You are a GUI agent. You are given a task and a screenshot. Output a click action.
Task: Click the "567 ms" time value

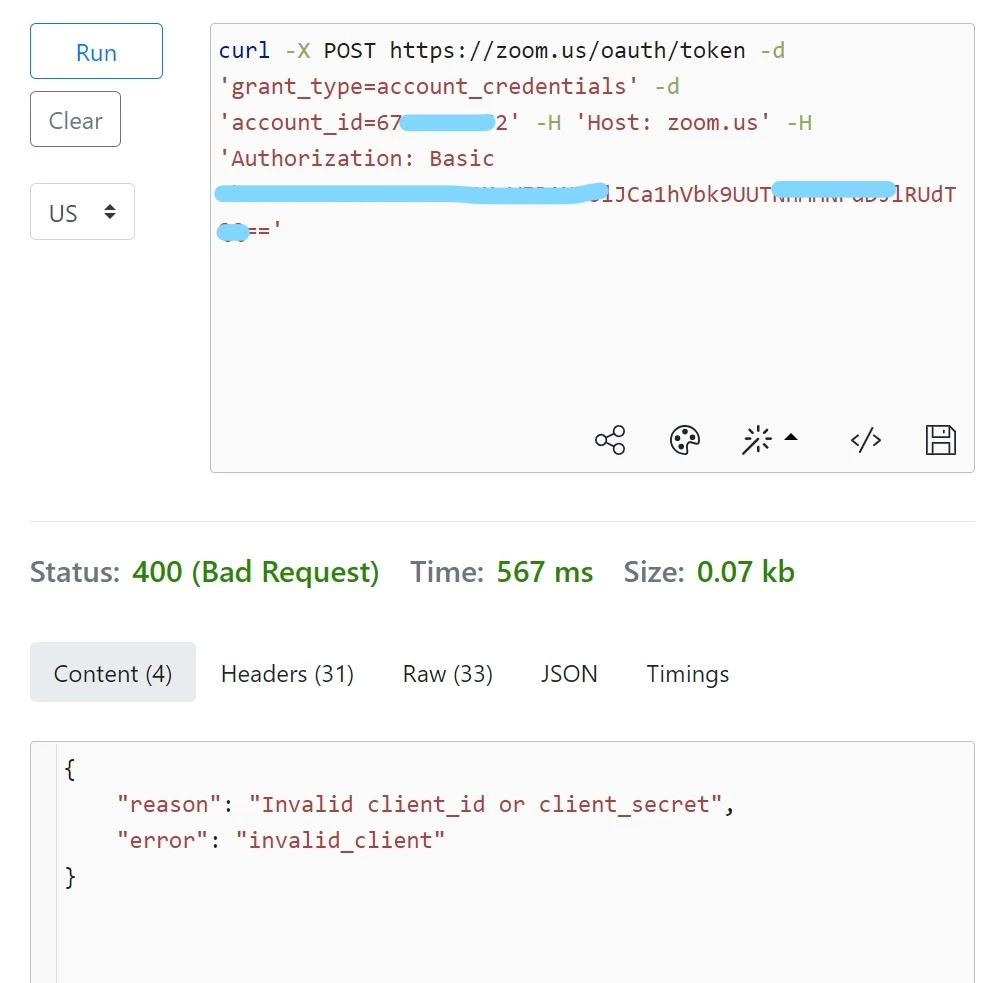(x=545, y=572)
